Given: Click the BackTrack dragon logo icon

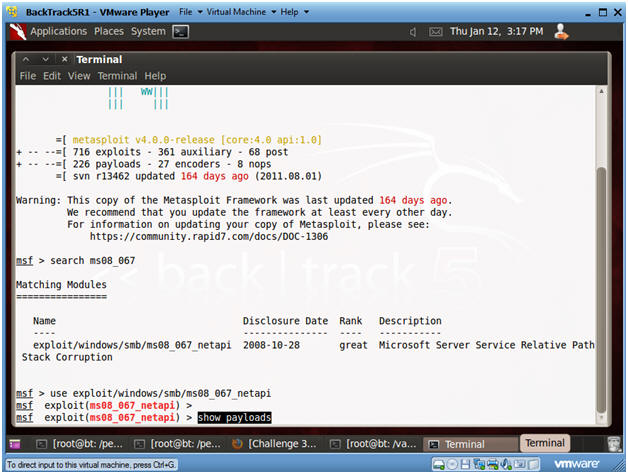Looking at the screenshot, I should [18, 32].
